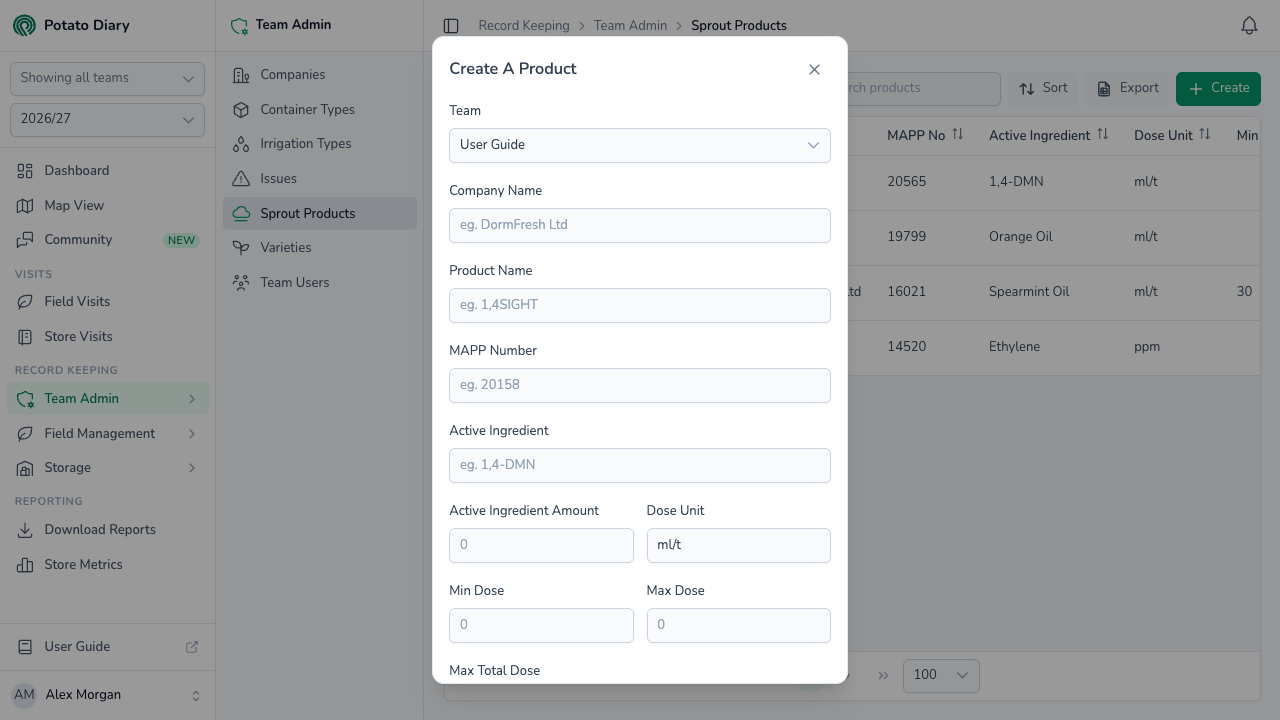
Task: Click the Field Visits leaf icon
Action: tap(25, 302)
